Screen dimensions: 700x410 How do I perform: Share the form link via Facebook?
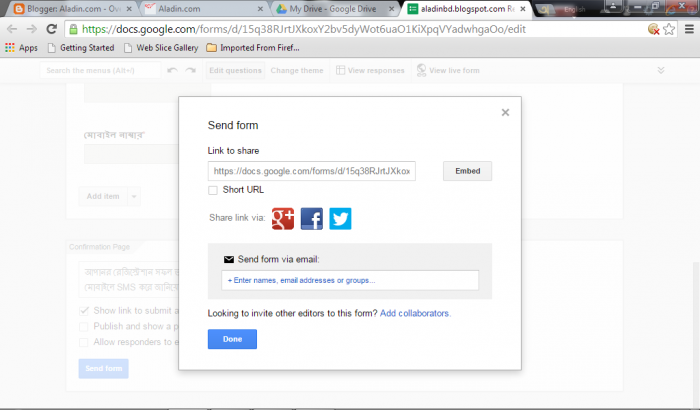click(x=312, y=218)
